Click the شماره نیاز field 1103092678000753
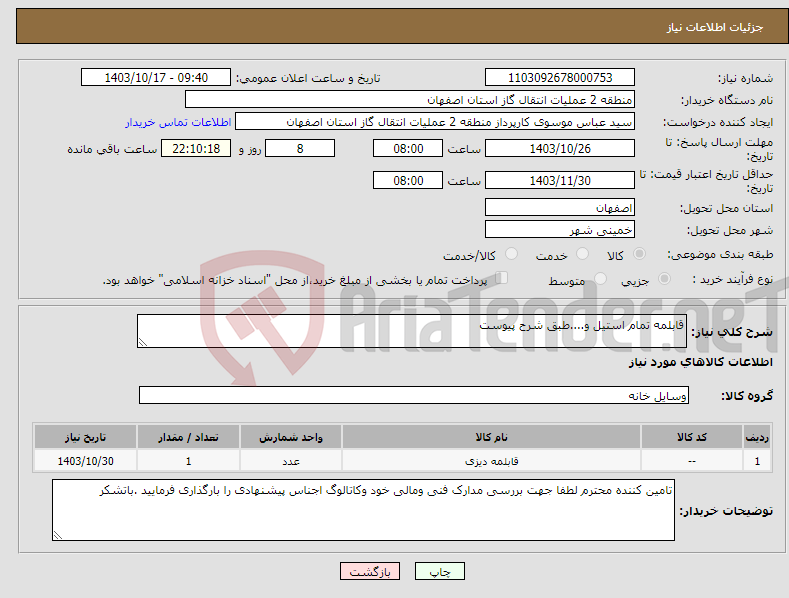Screen dimensions: 789x598 pyautogui.click(x=560, y=78)
